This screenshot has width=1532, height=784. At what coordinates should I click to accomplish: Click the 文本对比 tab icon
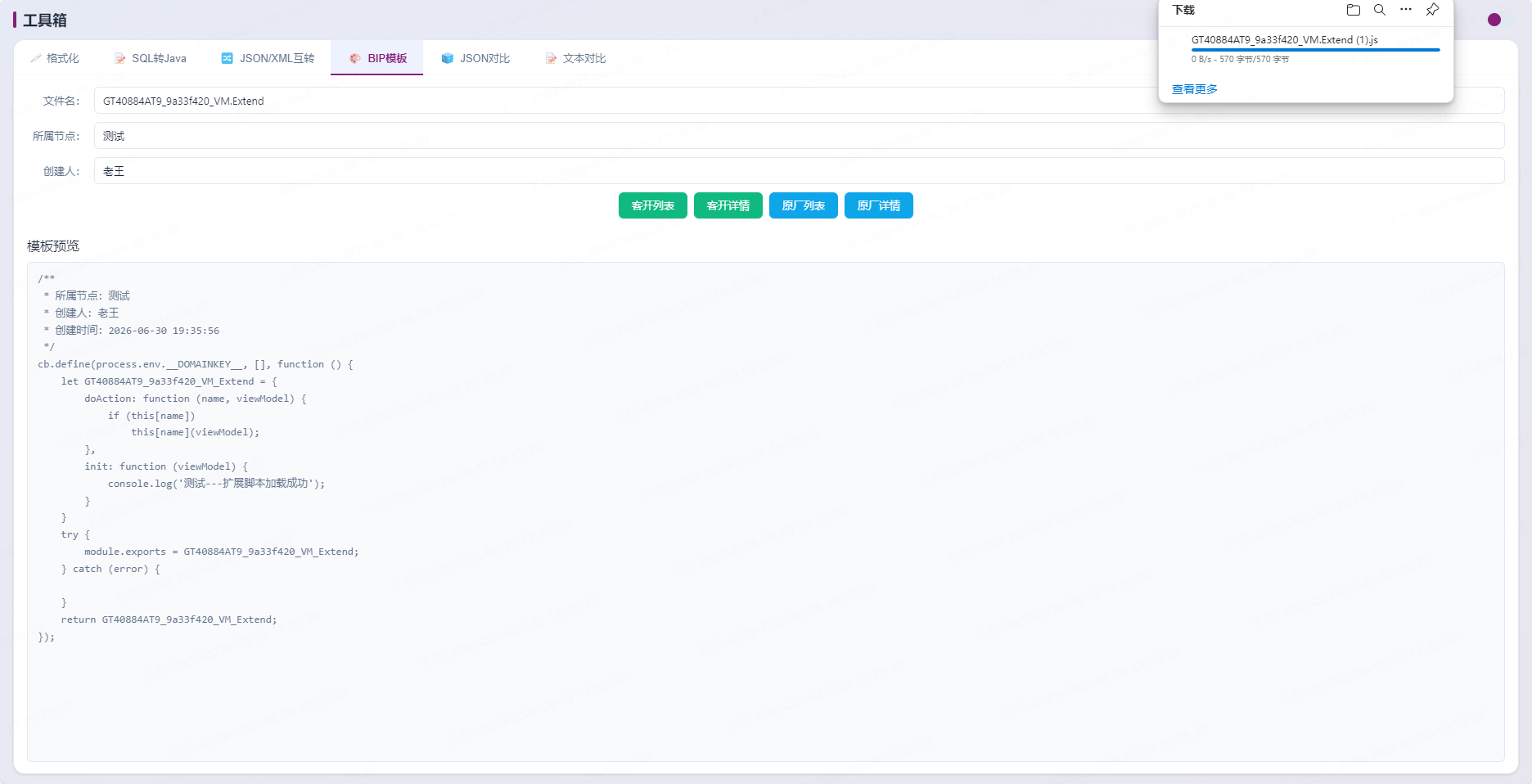(552, 58)
